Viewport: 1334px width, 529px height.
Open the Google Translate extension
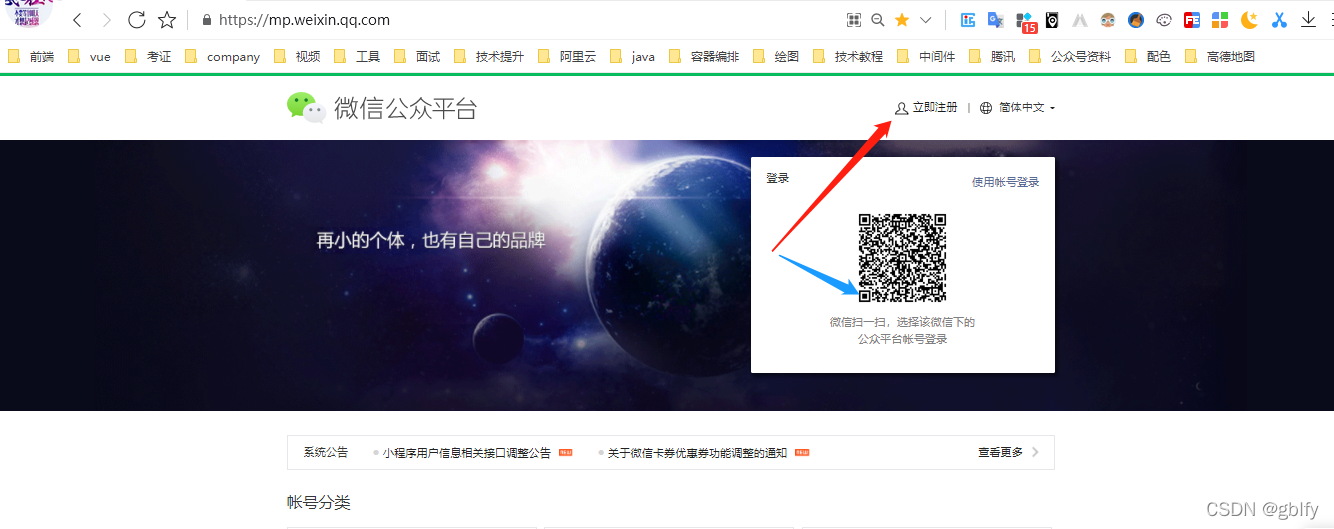996,20
